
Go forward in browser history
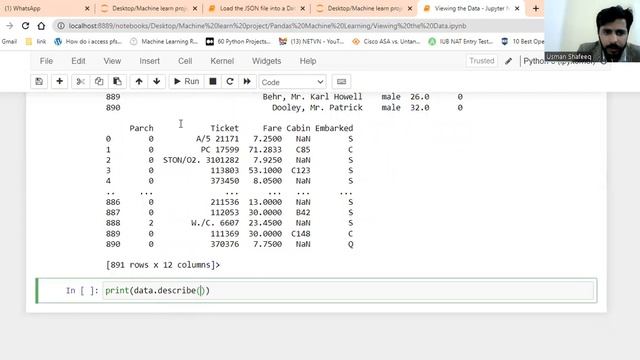[x=9, y=26]
